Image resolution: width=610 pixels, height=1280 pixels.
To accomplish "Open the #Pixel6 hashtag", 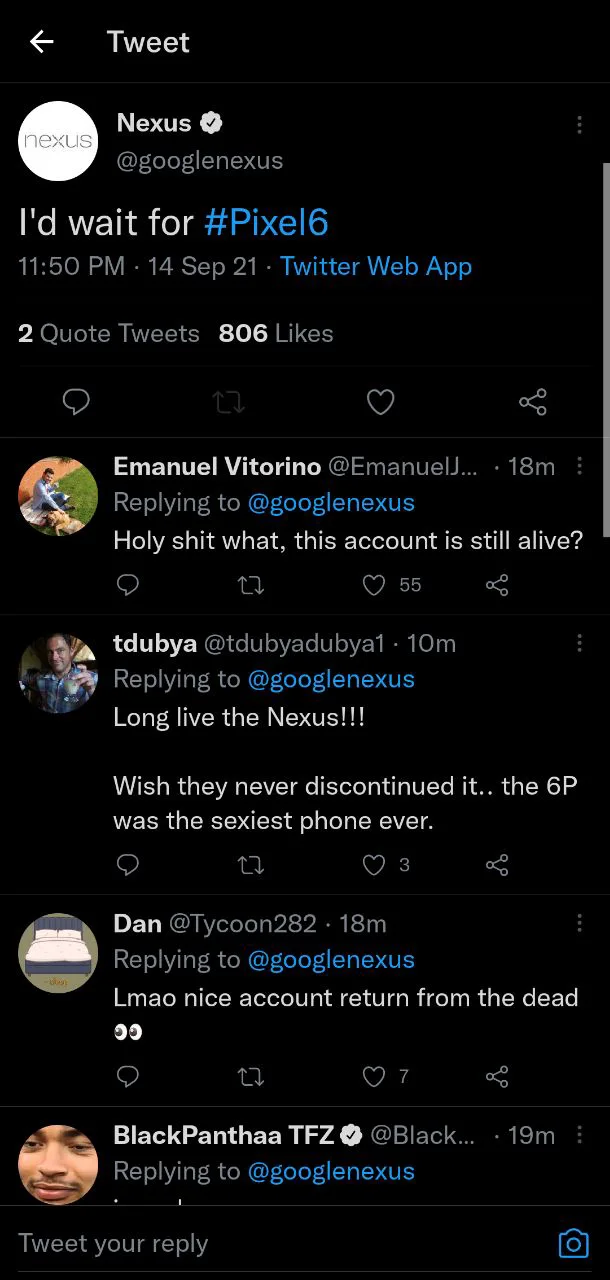I will (266, 222).
